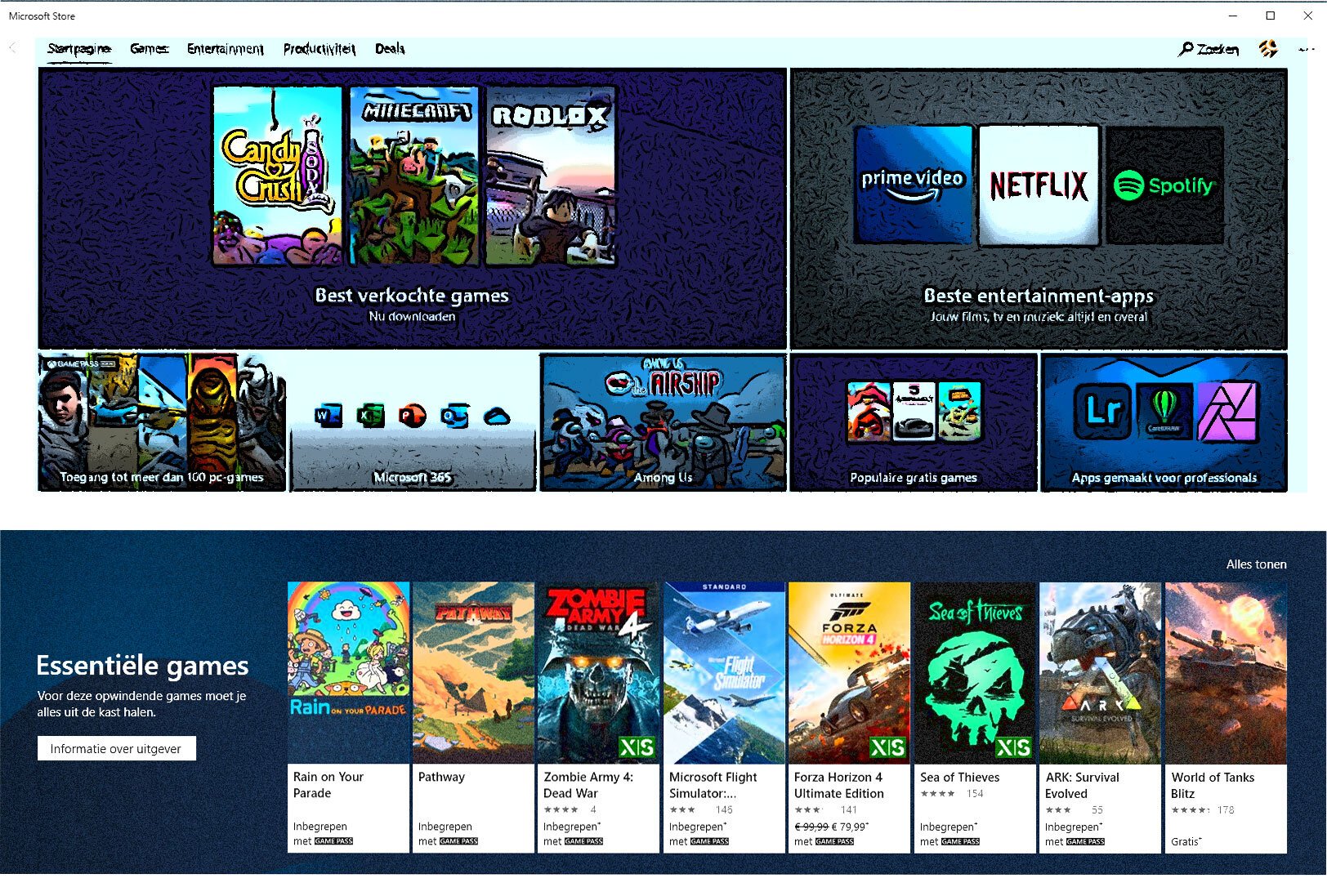Click the CorelDRAW icon
Image resolution: width=1327 pixels, height=896 pixels.
(1164, 411)
